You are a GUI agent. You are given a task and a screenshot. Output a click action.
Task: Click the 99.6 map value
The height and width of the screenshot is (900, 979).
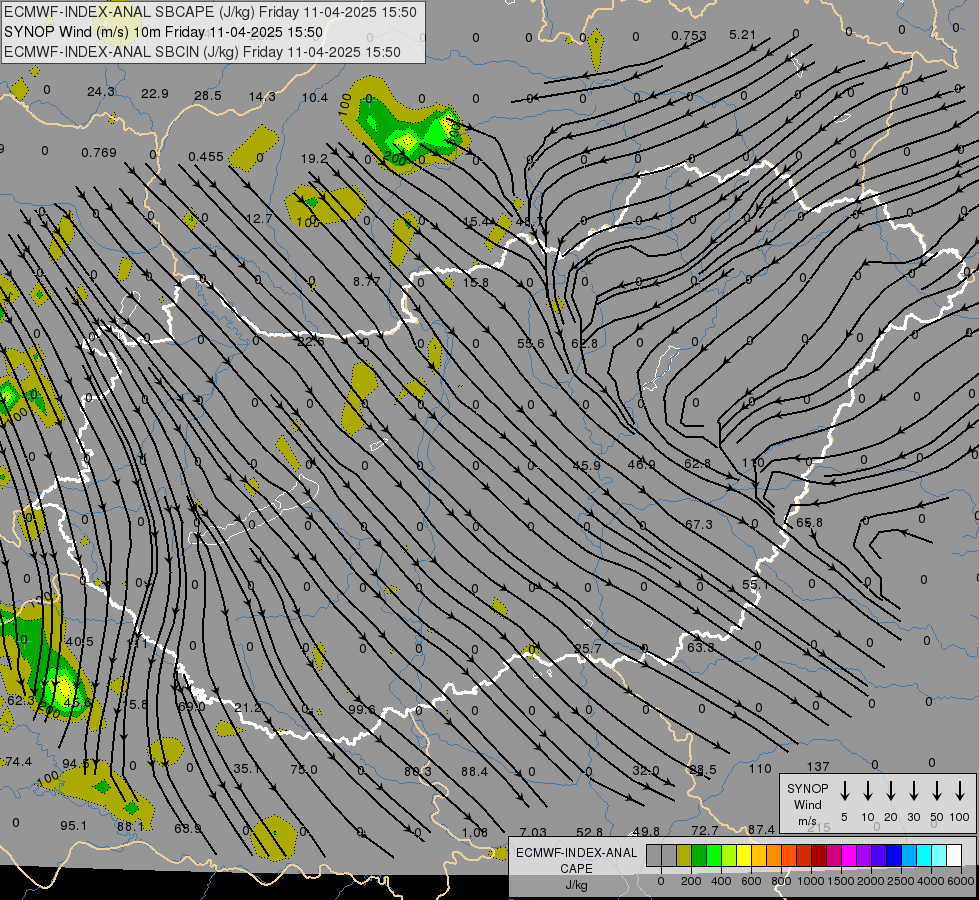click(362, 710)
